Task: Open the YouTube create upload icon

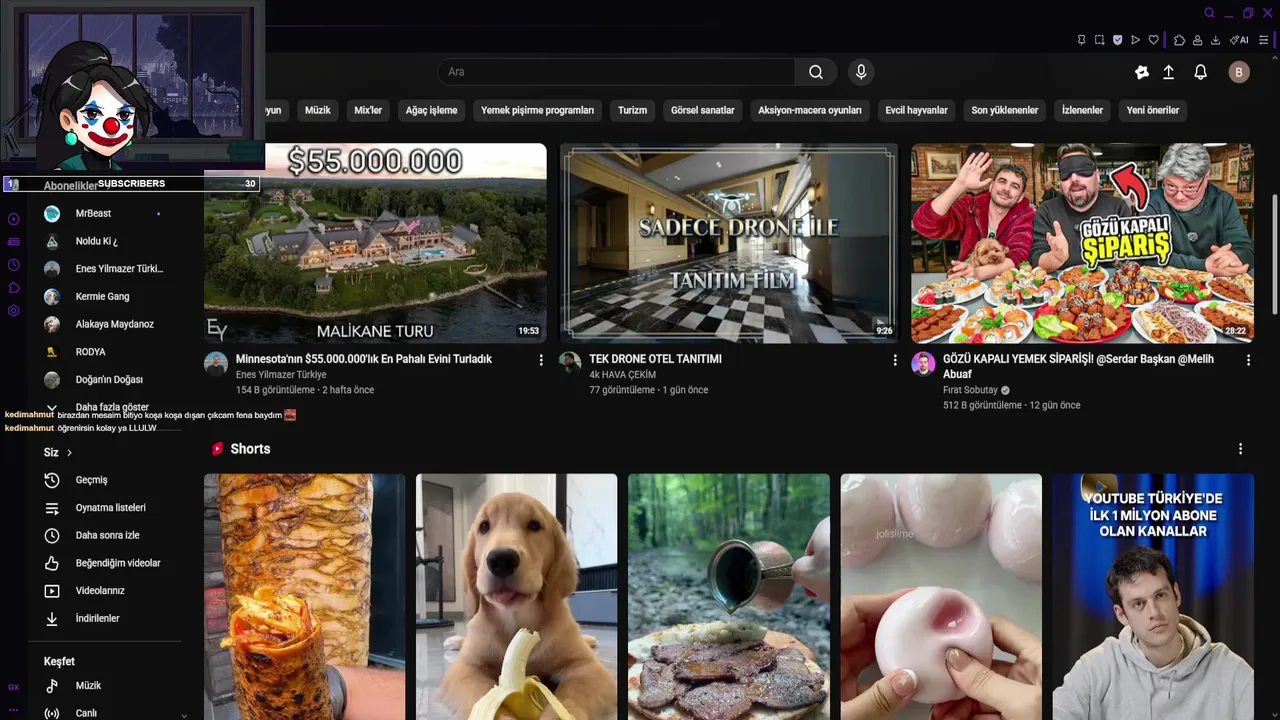Action: [1168, 72]
